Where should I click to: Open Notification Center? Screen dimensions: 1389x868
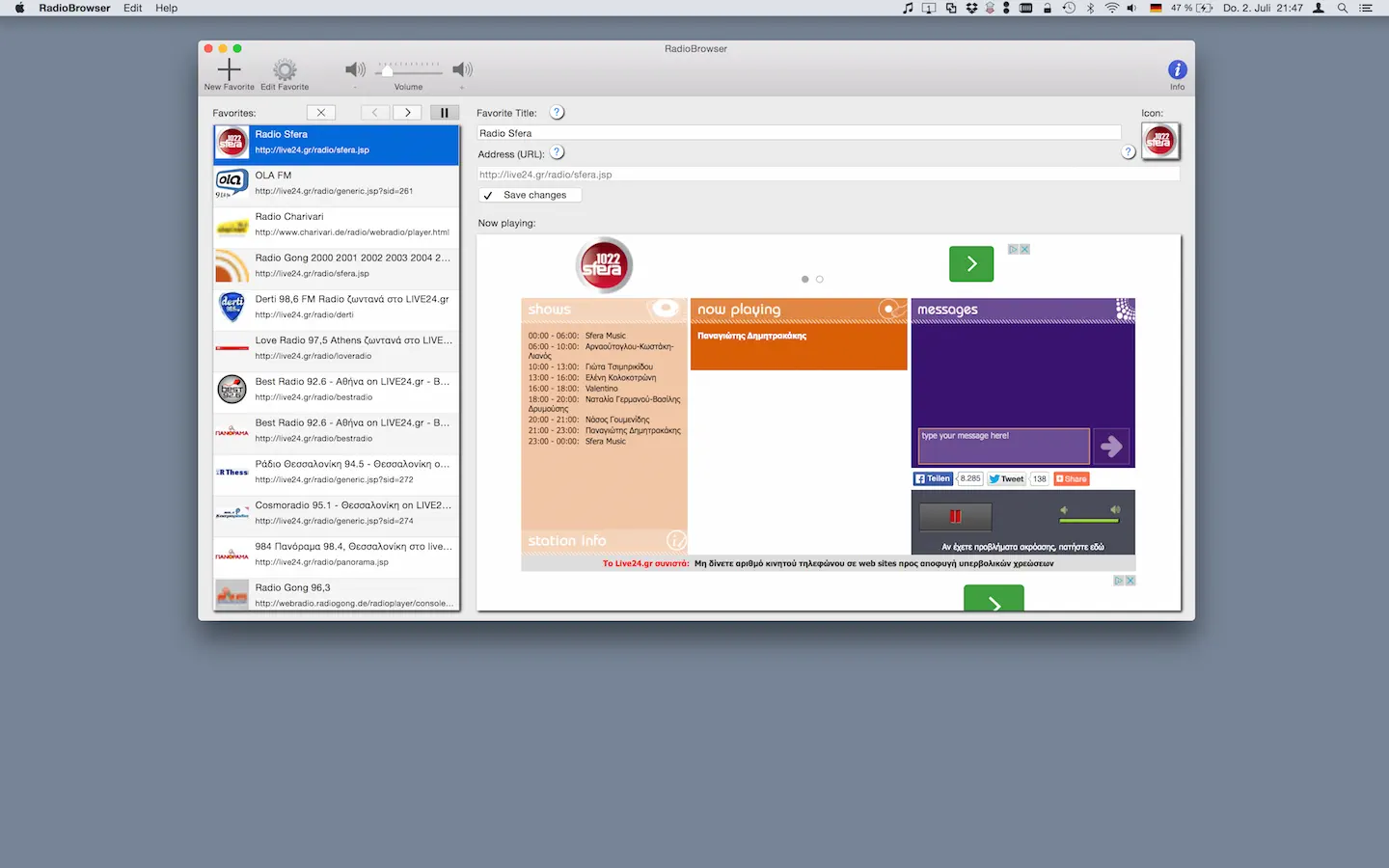click(x=1366, y=8)
